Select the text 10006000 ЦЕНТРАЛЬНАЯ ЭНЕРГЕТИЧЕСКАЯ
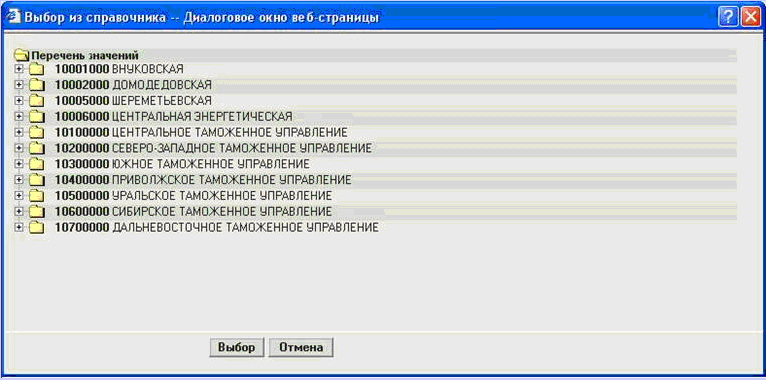This screenshot has width=766, height=380. point(173,117)
